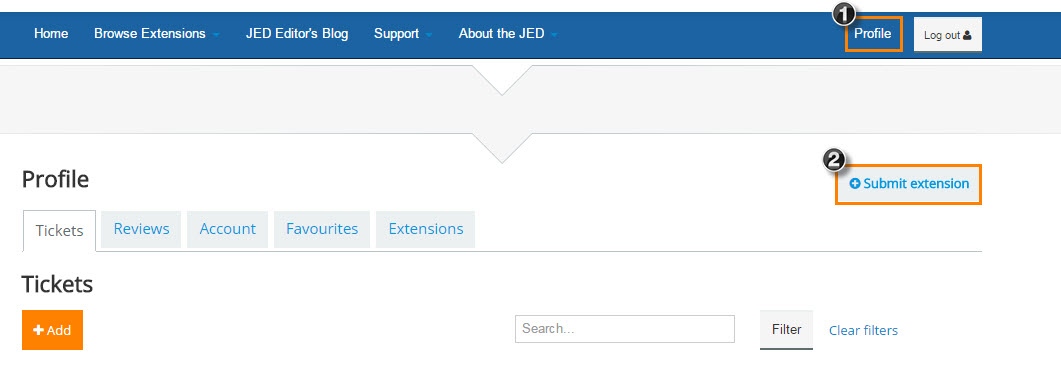Click the Clear filters link
Viewport: 1061px width, 370px height.
tap(863, 330)
